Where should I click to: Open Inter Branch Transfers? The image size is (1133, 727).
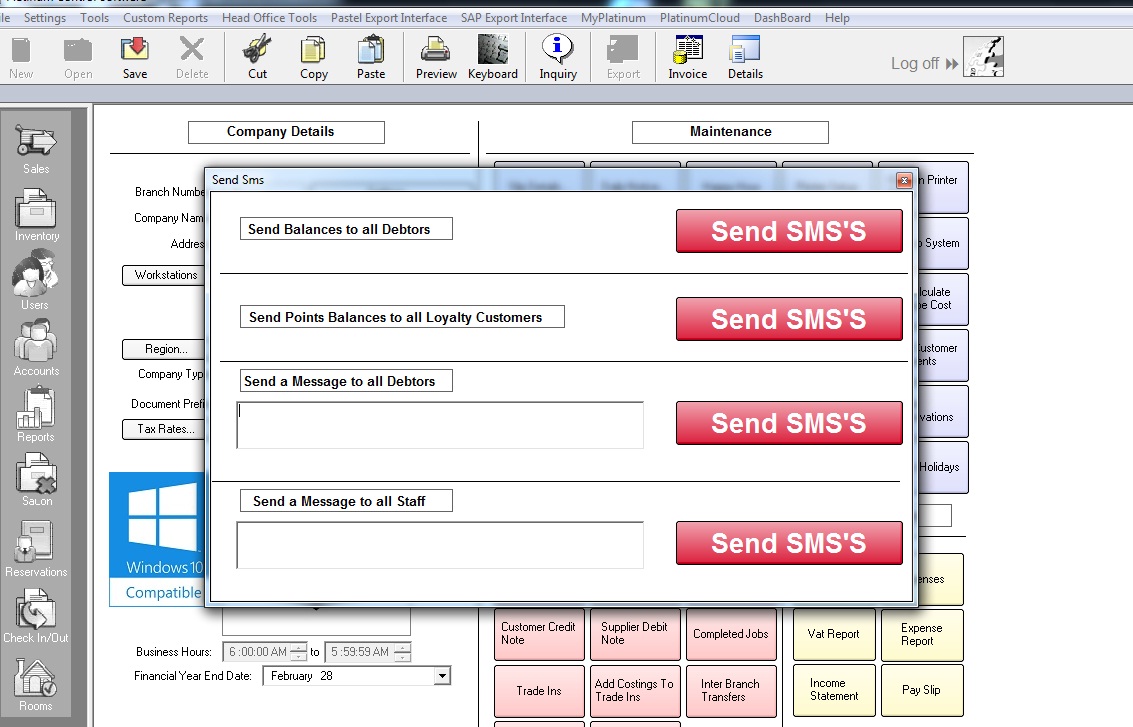click(731, 691)
